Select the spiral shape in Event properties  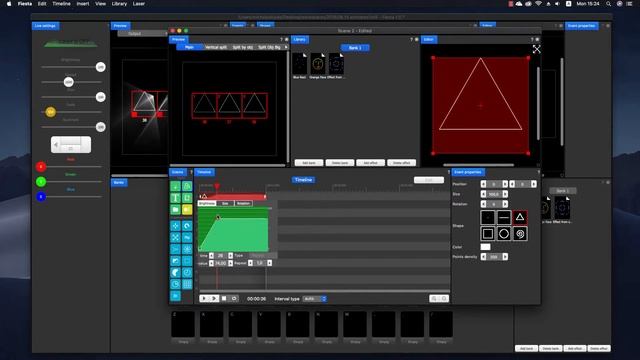pyautogui.click(x=520, y=234)
